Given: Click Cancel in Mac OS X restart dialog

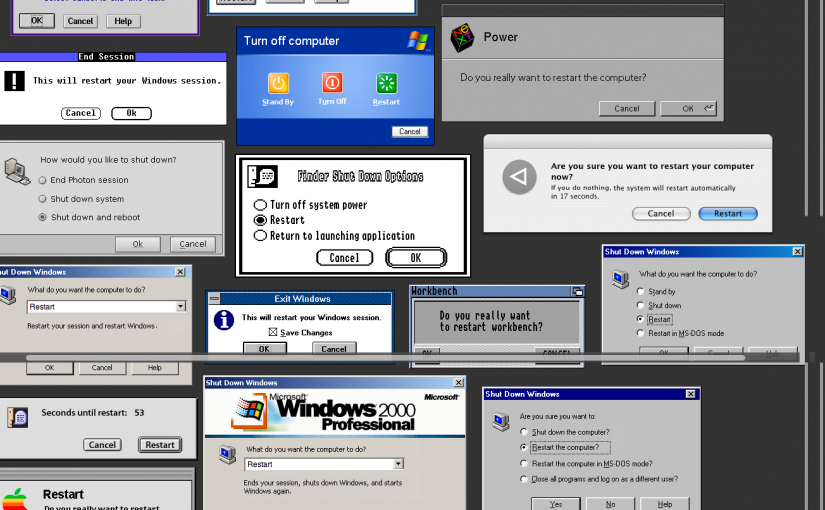Looking at the screenshot, I should (661, 214).
